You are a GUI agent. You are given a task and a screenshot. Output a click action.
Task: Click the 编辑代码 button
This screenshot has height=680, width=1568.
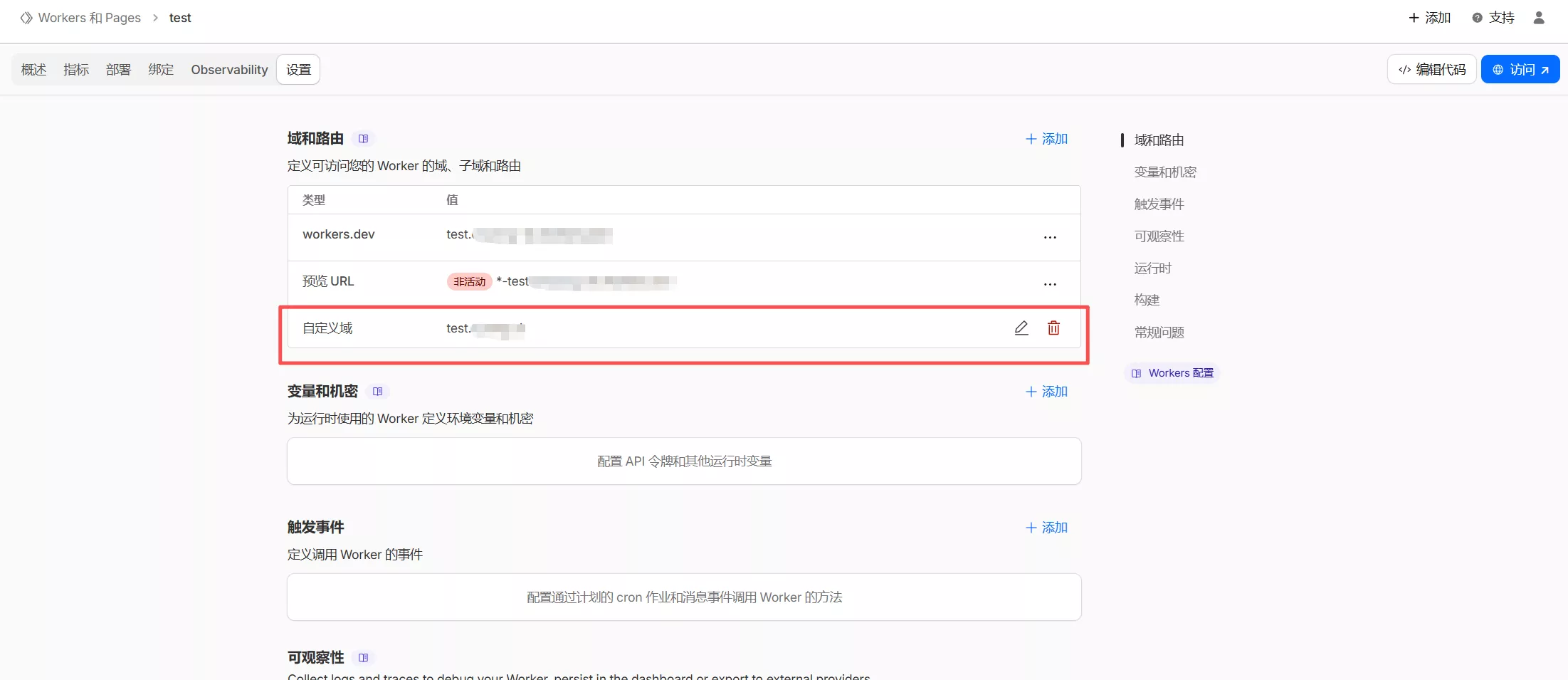tap(1431, 70)
